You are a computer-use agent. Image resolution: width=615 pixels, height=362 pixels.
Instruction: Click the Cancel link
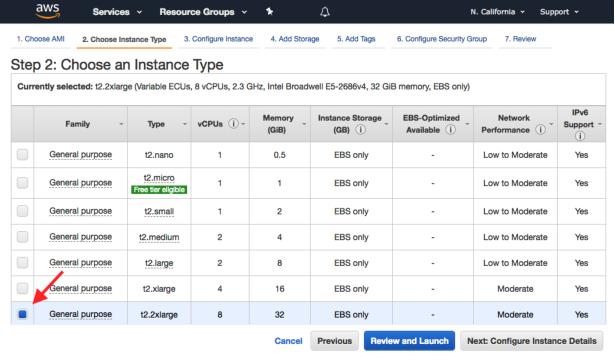point(288,341)
